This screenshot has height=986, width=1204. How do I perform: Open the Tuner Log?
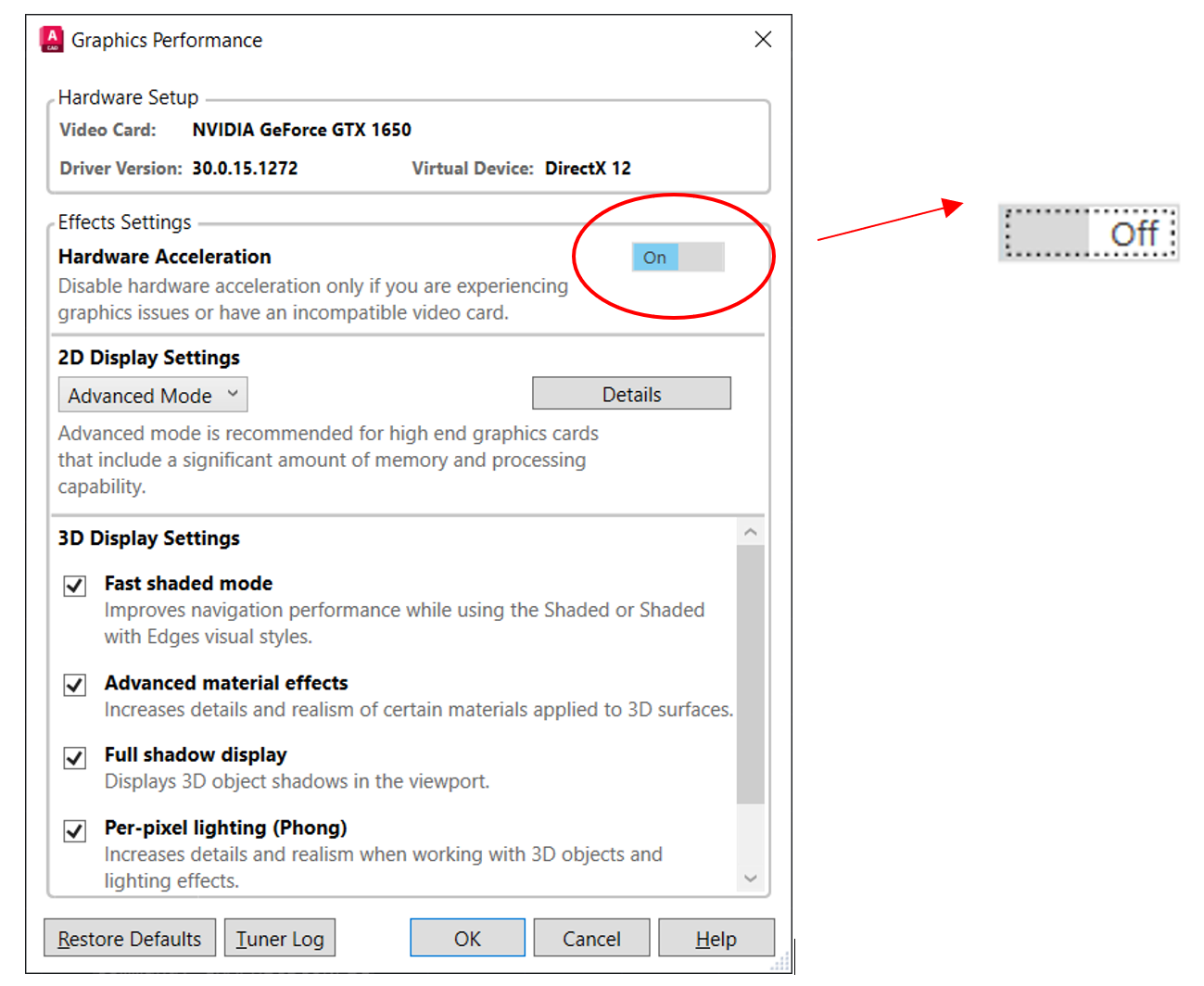coord(280,939)
